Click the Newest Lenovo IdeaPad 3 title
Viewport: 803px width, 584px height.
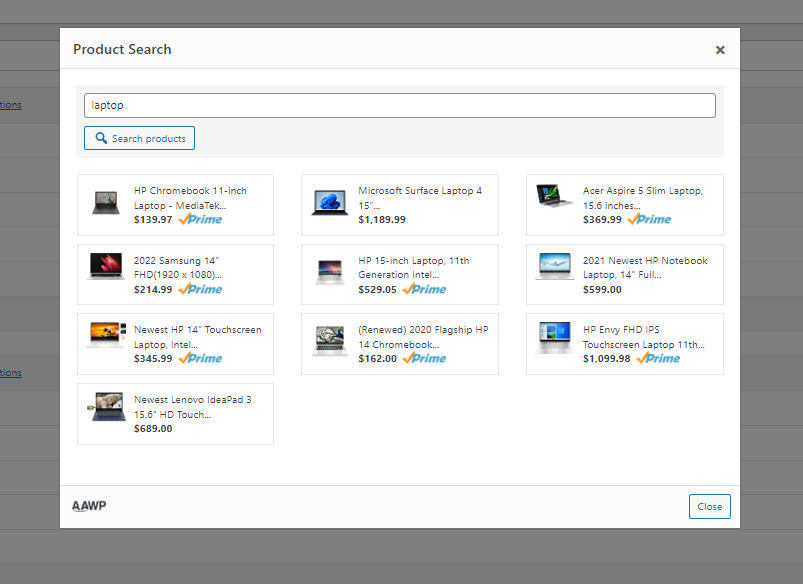point(193,407)
